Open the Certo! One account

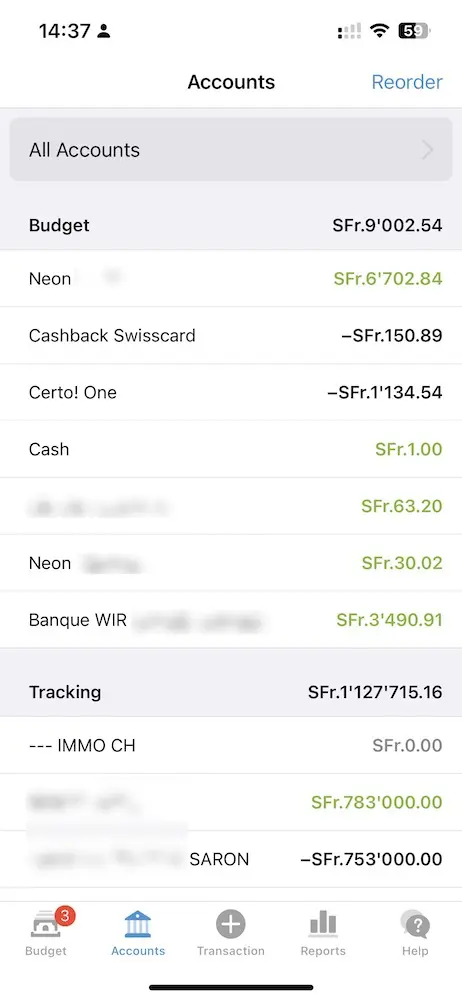coord(231,392)
